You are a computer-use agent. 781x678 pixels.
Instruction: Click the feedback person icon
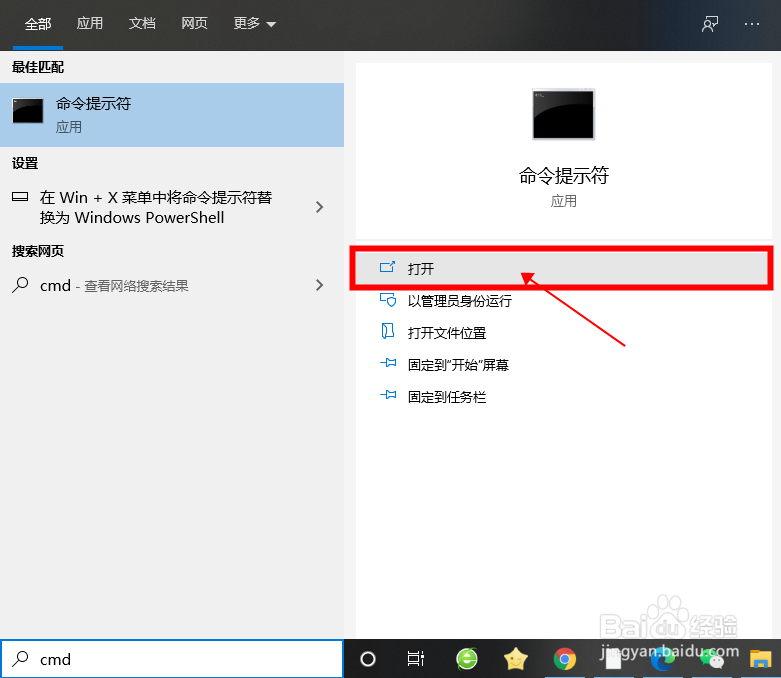[x=710, y=23]
